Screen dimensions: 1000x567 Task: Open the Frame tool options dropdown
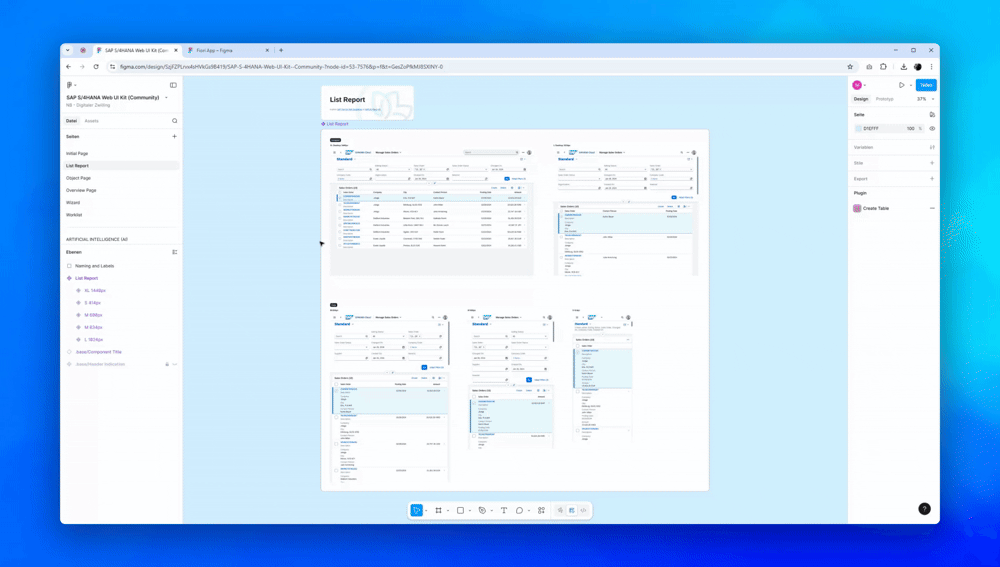(448, 511)
